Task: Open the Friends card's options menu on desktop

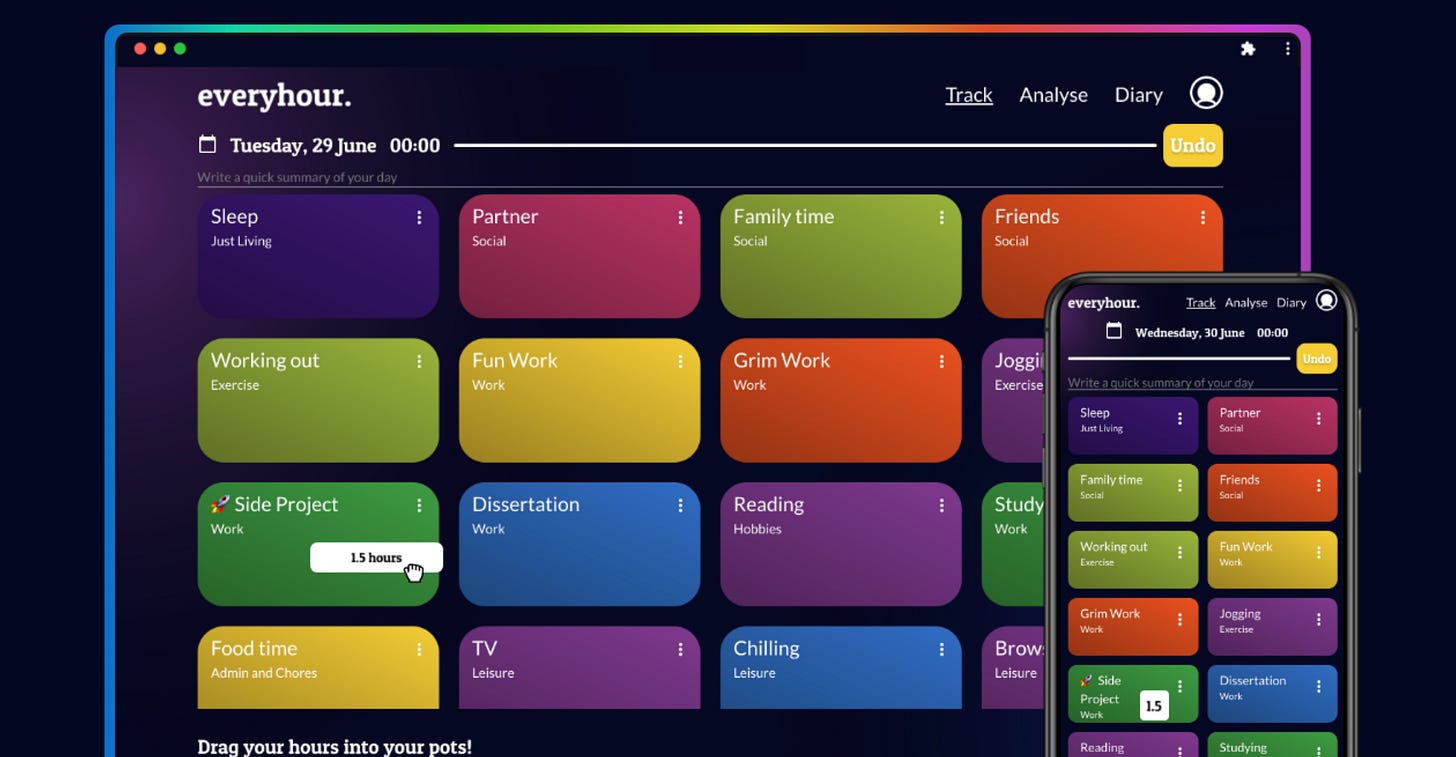Action: pos(1202,217)
